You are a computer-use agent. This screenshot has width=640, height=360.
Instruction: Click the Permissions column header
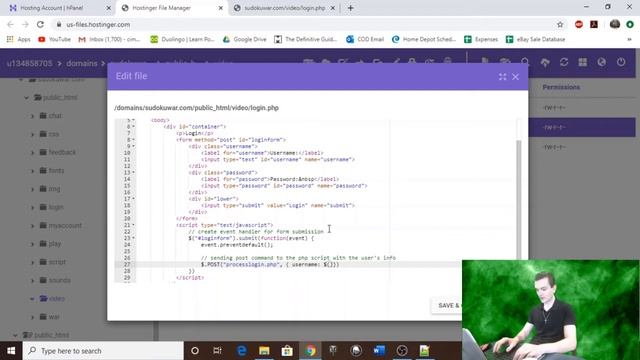click(561, 87)
